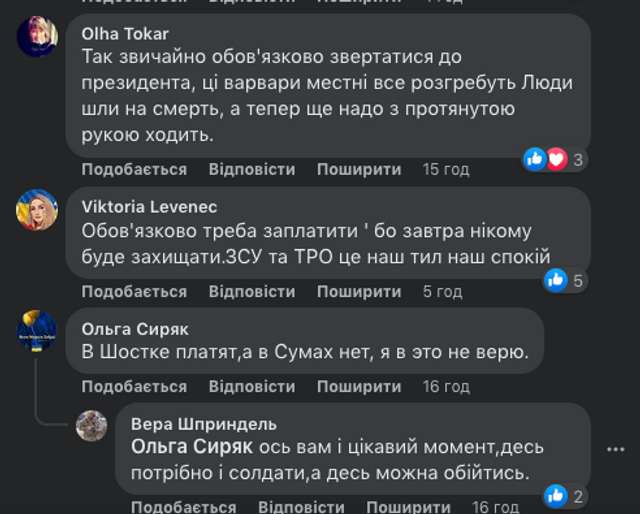Open Вера Шприндель's small avatar
The image size is (640, 514).
click(92, 424)
